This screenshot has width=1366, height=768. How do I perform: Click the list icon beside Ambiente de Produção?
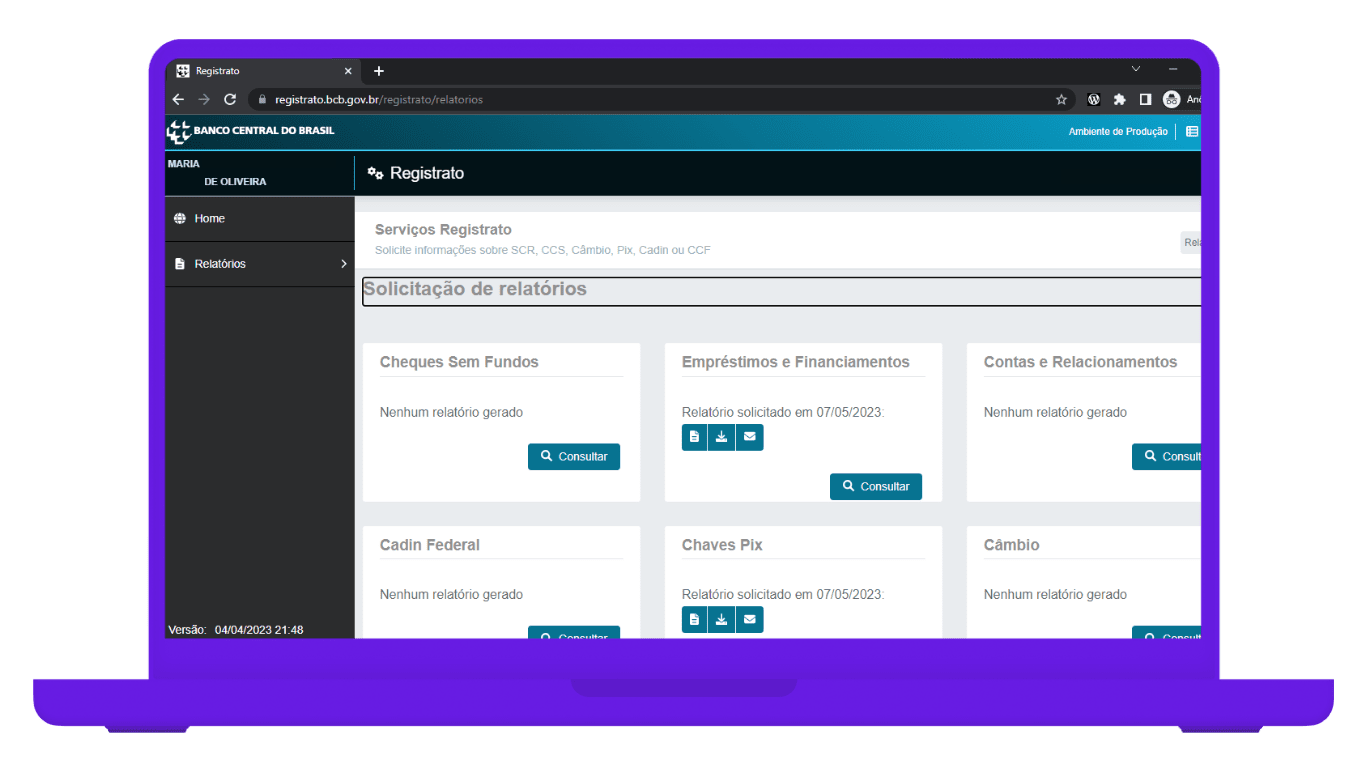click(x=1191, y=131)
